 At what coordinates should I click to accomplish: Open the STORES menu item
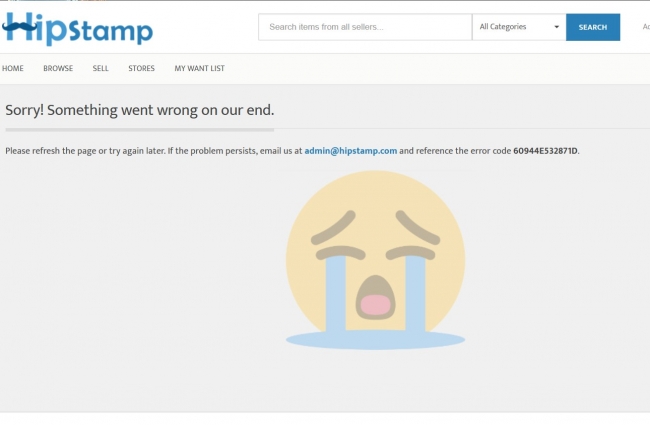(x=141, y=68)
